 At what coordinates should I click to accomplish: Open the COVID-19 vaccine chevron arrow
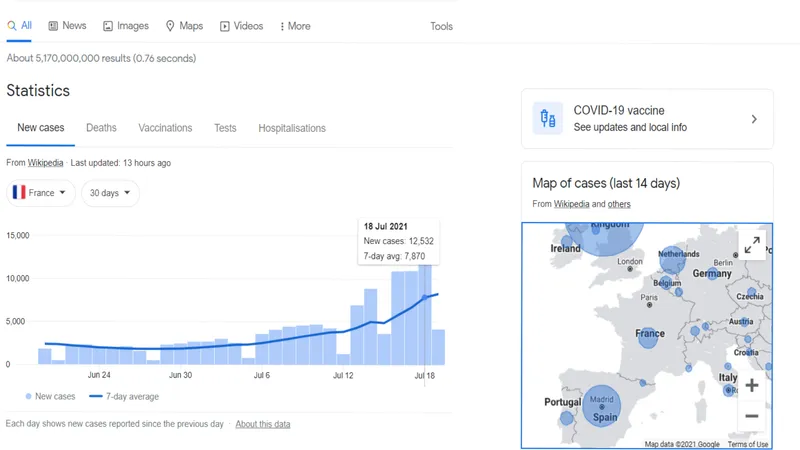click(x=754, y=119)
